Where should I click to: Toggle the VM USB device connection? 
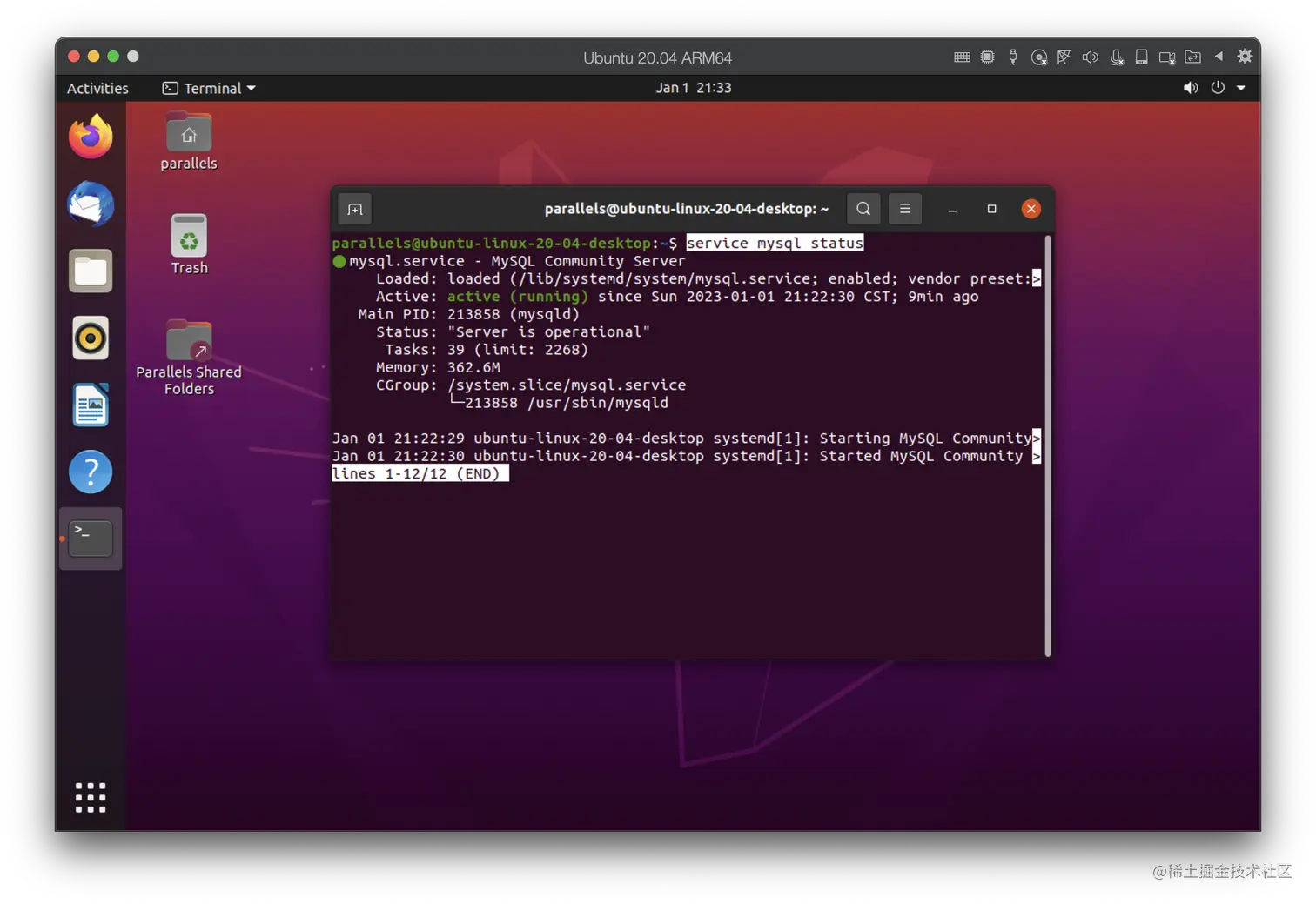click(1012, 56)
